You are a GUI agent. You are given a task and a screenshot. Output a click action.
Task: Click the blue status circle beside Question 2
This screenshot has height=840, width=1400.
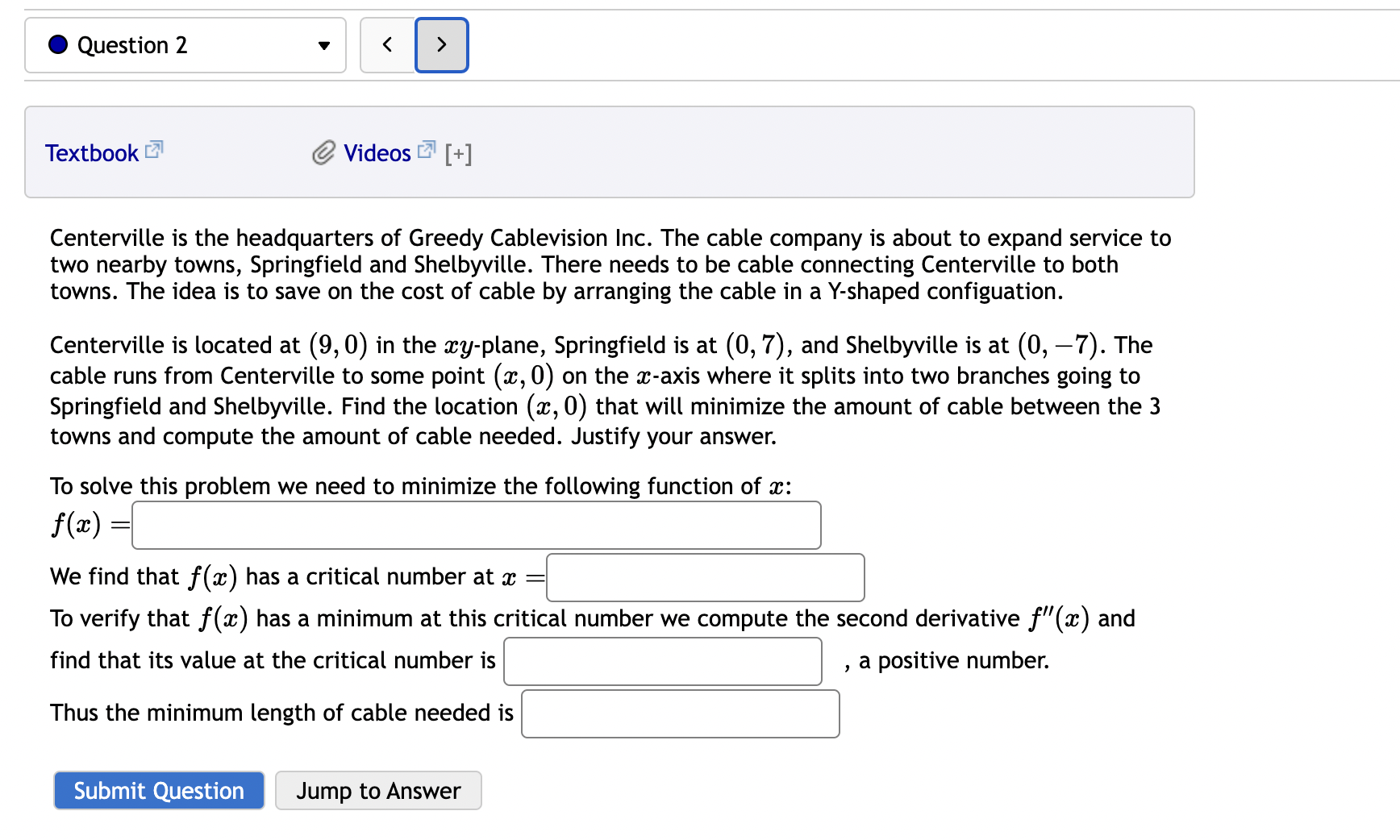(57, 45)
